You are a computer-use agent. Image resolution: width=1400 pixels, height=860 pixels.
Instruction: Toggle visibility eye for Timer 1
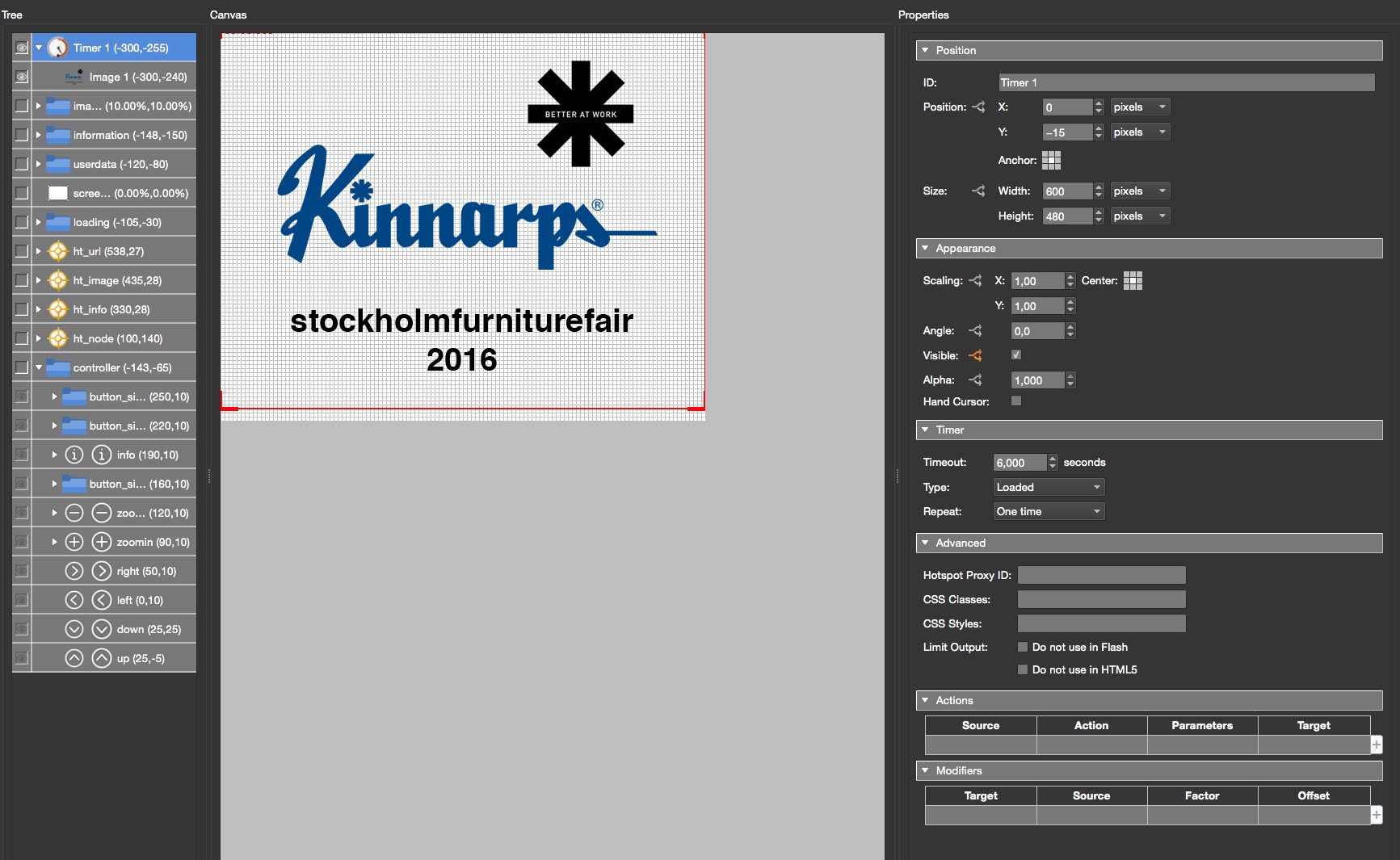(22, 48)
